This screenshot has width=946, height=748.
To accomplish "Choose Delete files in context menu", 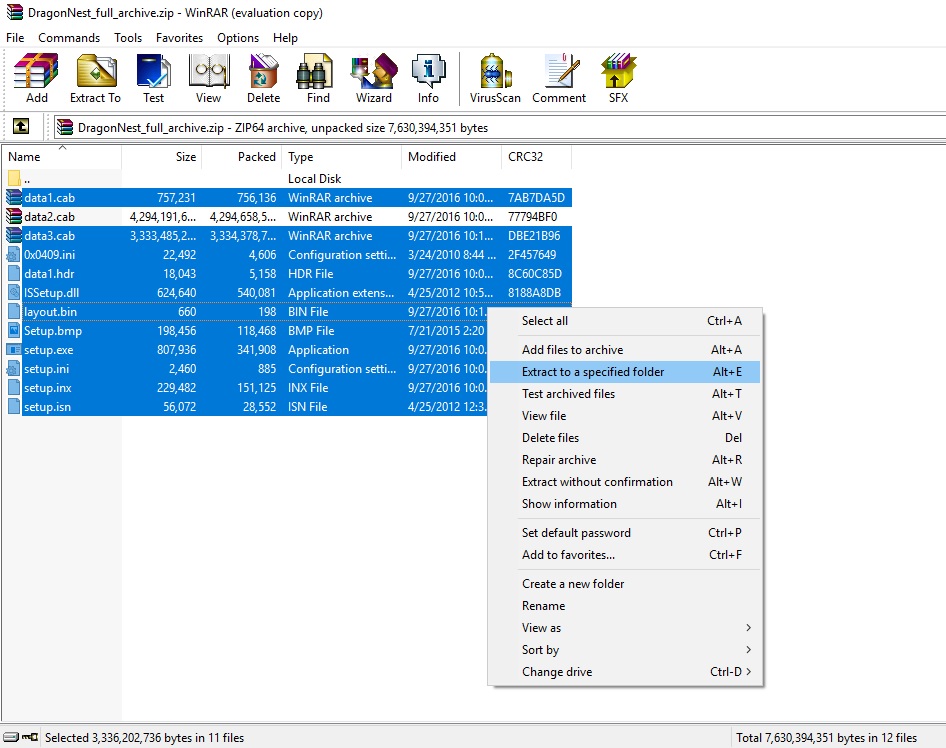I will point(625,438).
